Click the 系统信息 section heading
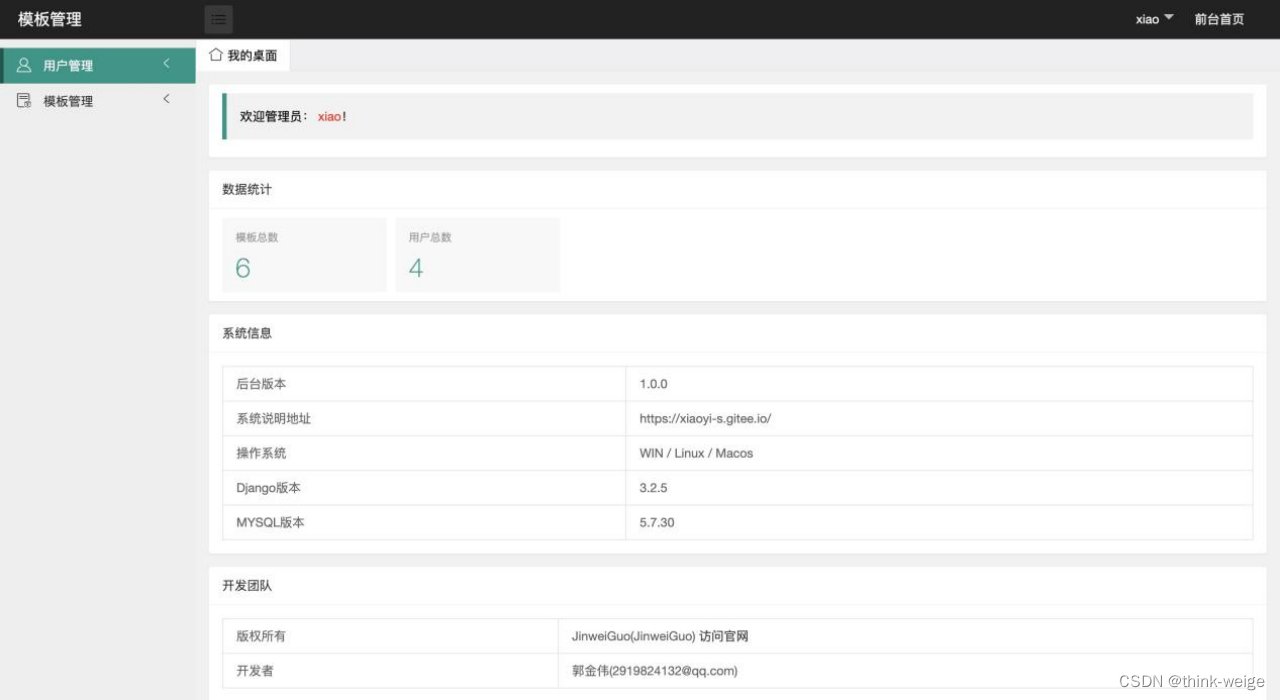 247,333
